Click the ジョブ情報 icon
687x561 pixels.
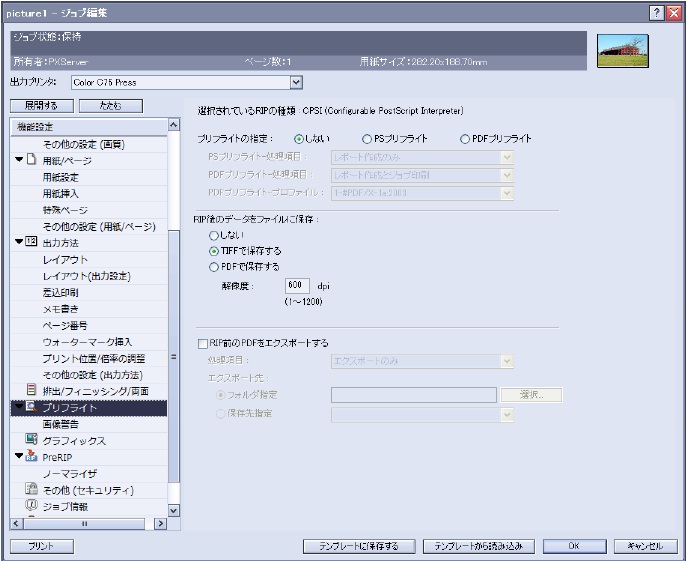coord(31,505)
